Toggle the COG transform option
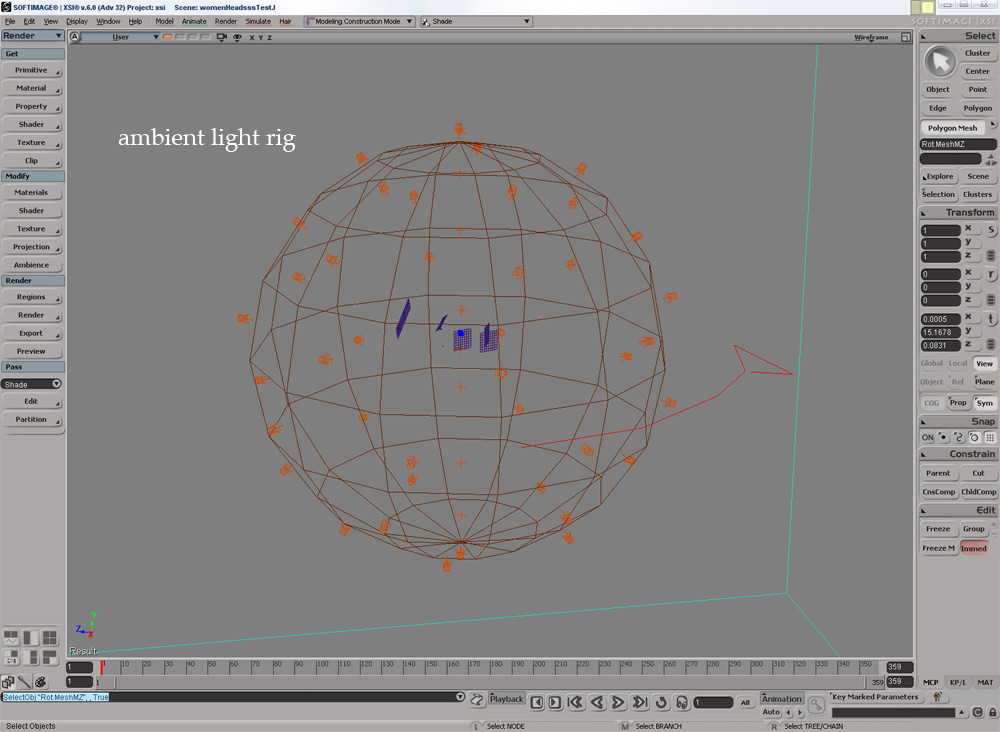The image size is (1000, 732). click(932, 403)
